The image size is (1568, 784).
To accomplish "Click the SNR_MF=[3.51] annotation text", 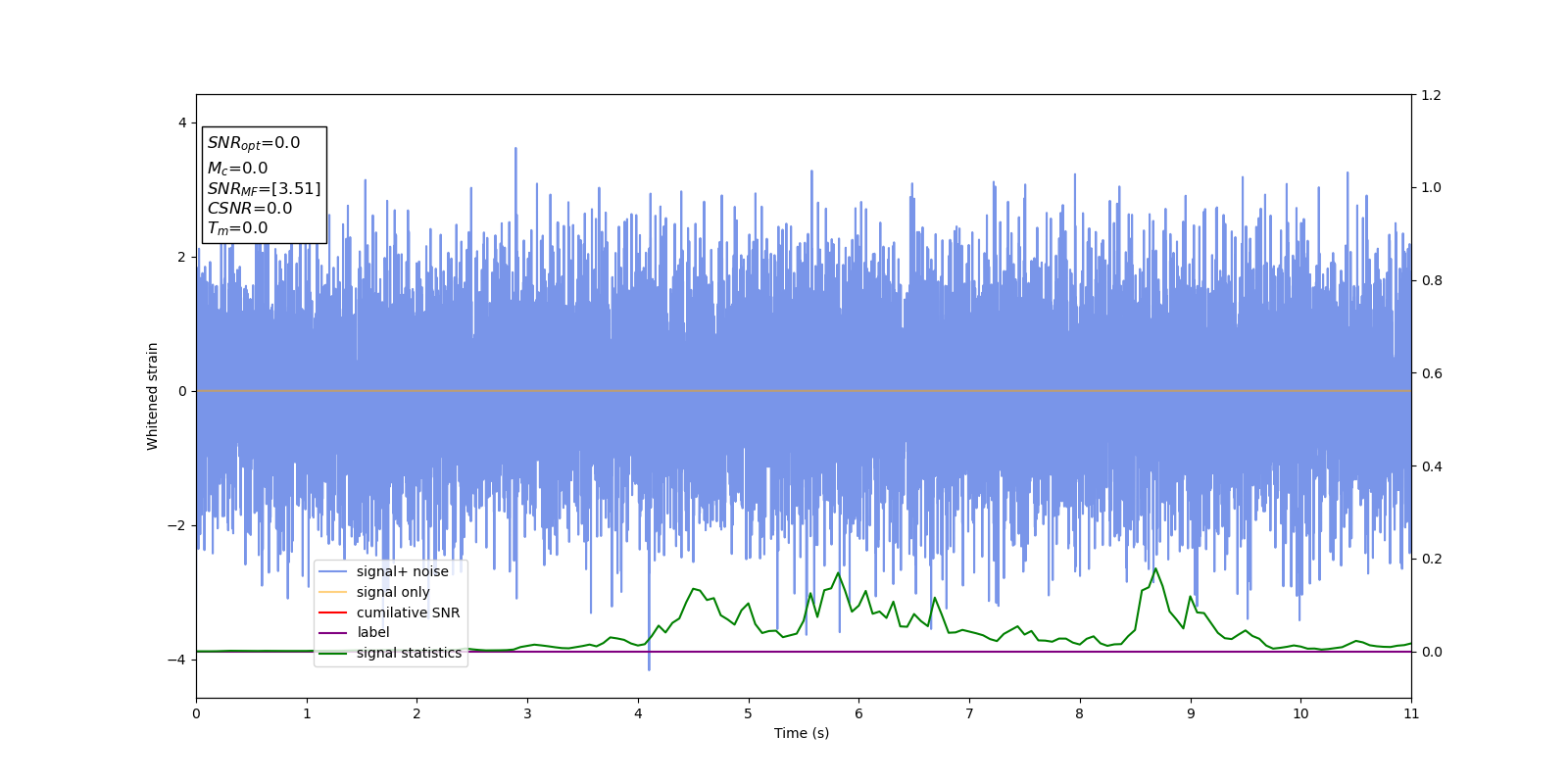I will tap(264, 189).
